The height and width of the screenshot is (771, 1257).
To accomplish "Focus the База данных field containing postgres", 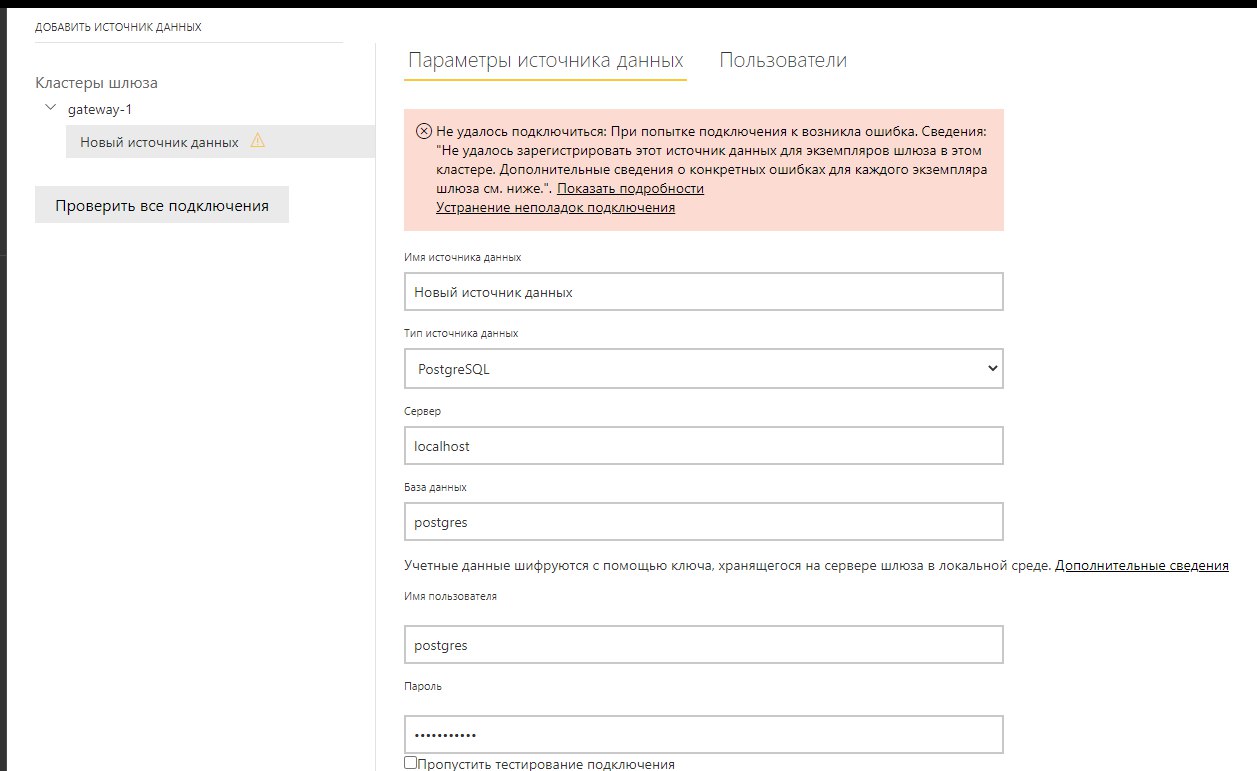I will [x=704, y=522].
